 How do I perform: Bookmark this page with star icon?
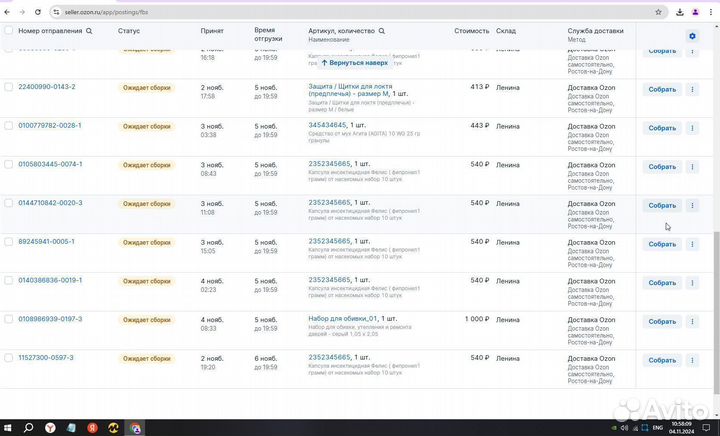659,12
